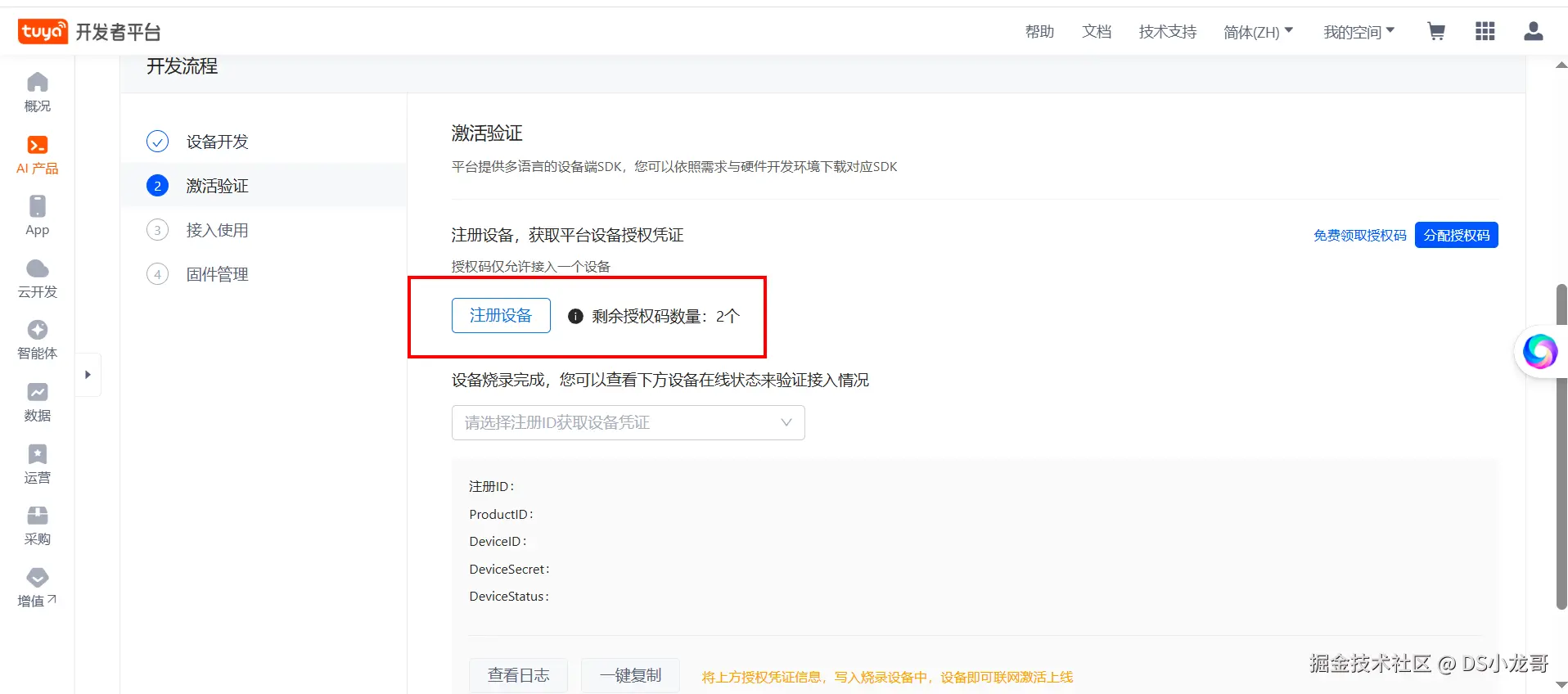The width and height of the screenshot is (1568, 694).
Task: Click the 注册ID label
Action: point(491,487)
